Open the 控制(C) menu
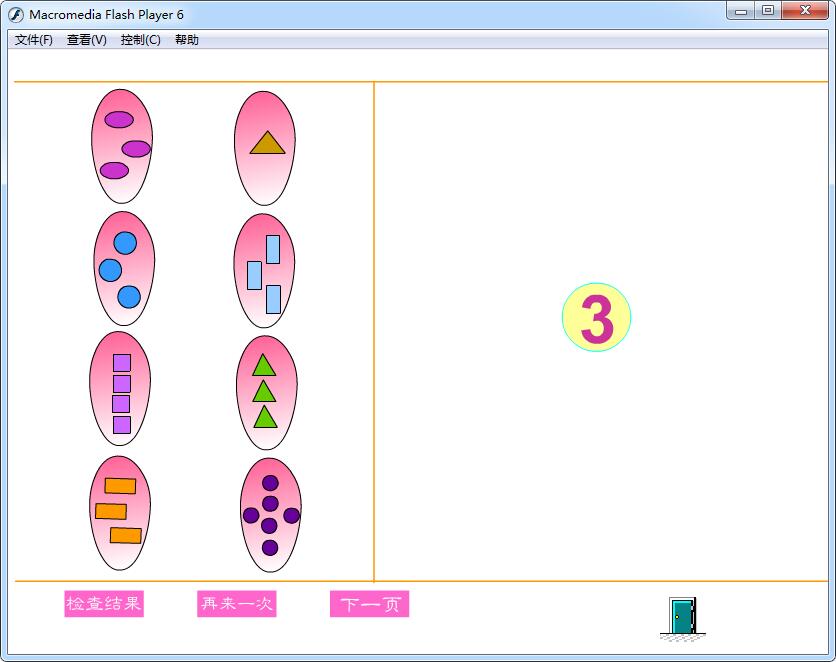 tap(140, 40)
